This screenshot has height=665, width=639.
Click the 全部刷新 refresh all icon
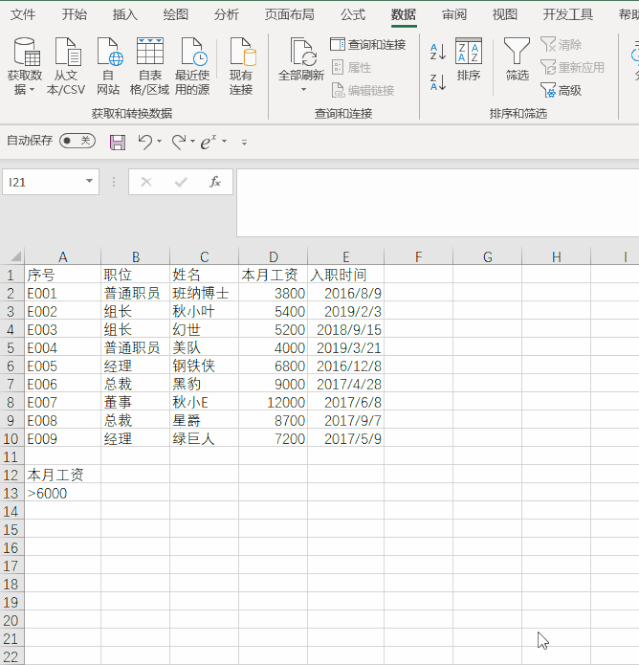click(x=301, y=53)
